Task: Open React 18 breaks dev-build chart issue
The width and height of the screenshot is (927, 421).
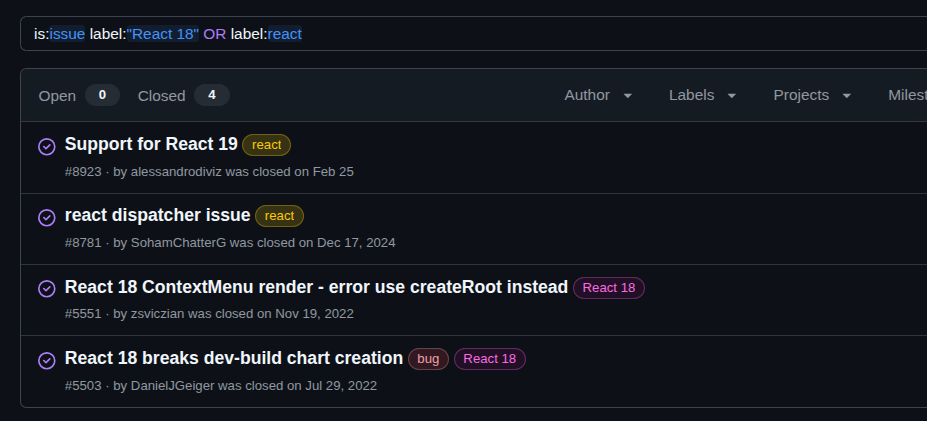Action: tap(234, 358)
